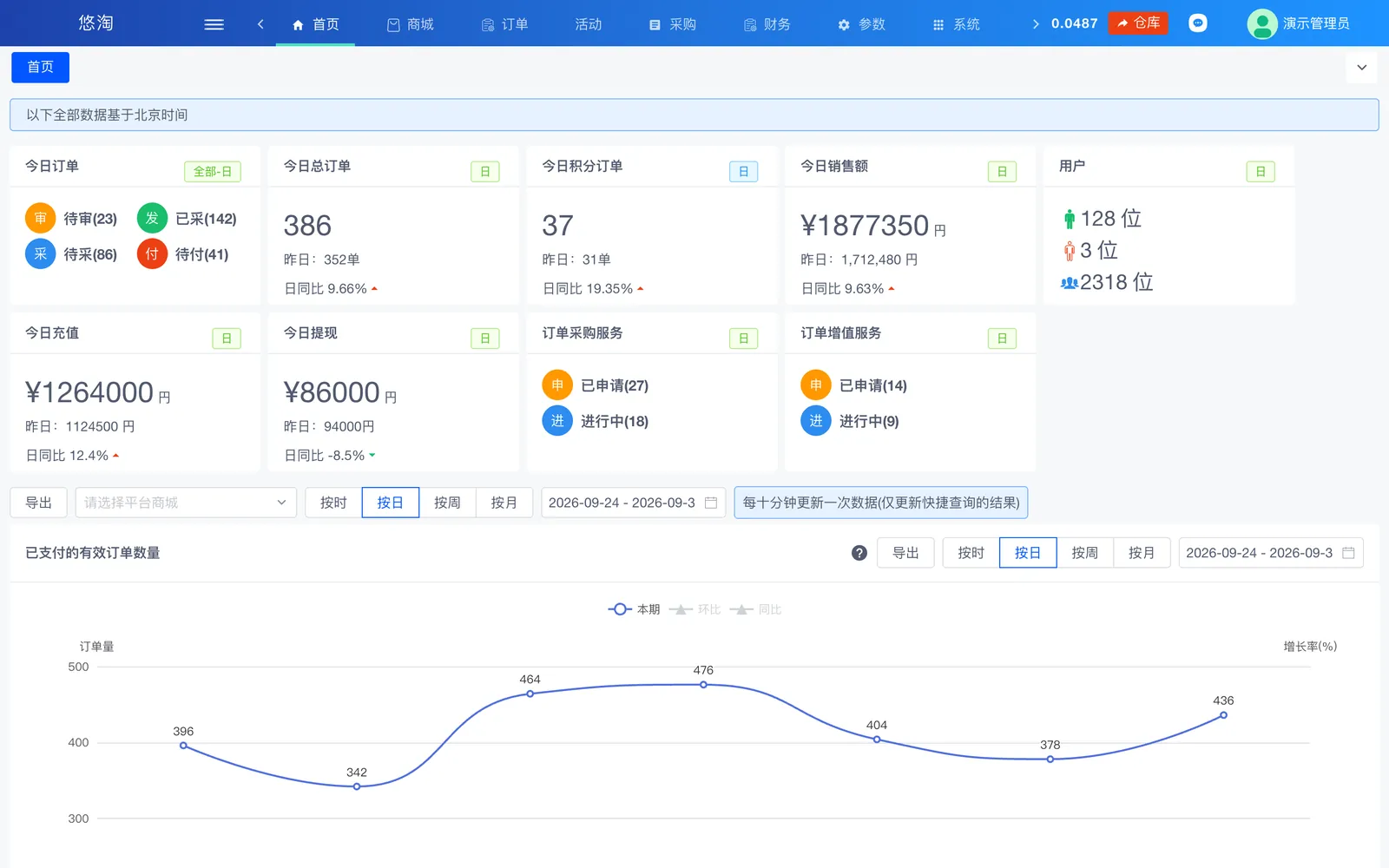Click the orange 审 pending review icon
Screen dimensions: 1389x868
pyautogui.click(x=41, y=219)
